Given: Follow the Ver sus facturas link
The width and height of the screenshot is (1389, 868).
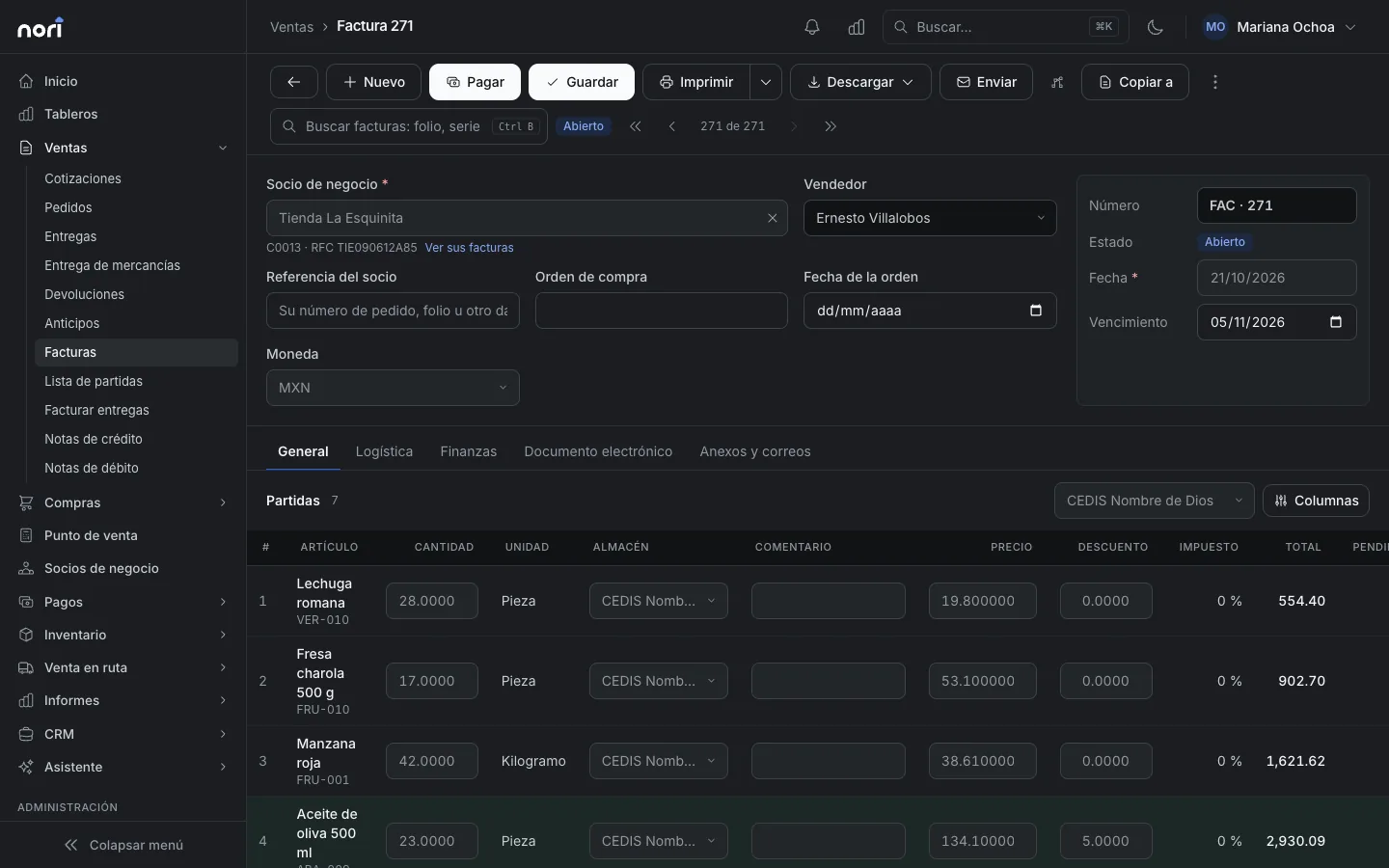Looking at the screenshot, I should [x=469, y=248].
